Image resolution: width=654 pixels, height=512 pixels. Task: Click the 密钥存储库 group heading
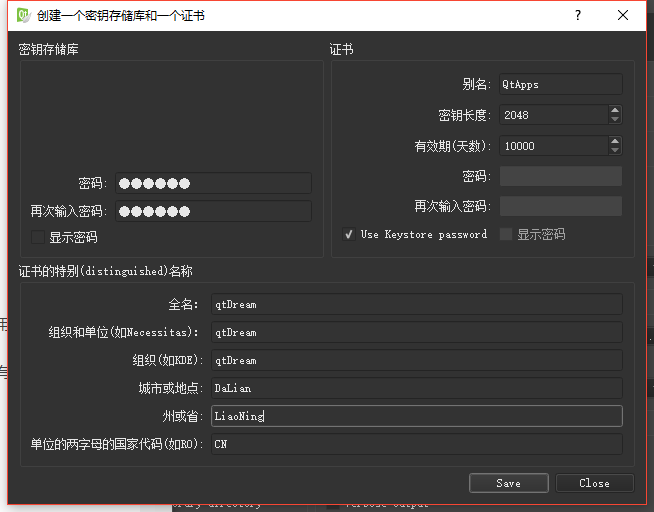click(48, 49)
